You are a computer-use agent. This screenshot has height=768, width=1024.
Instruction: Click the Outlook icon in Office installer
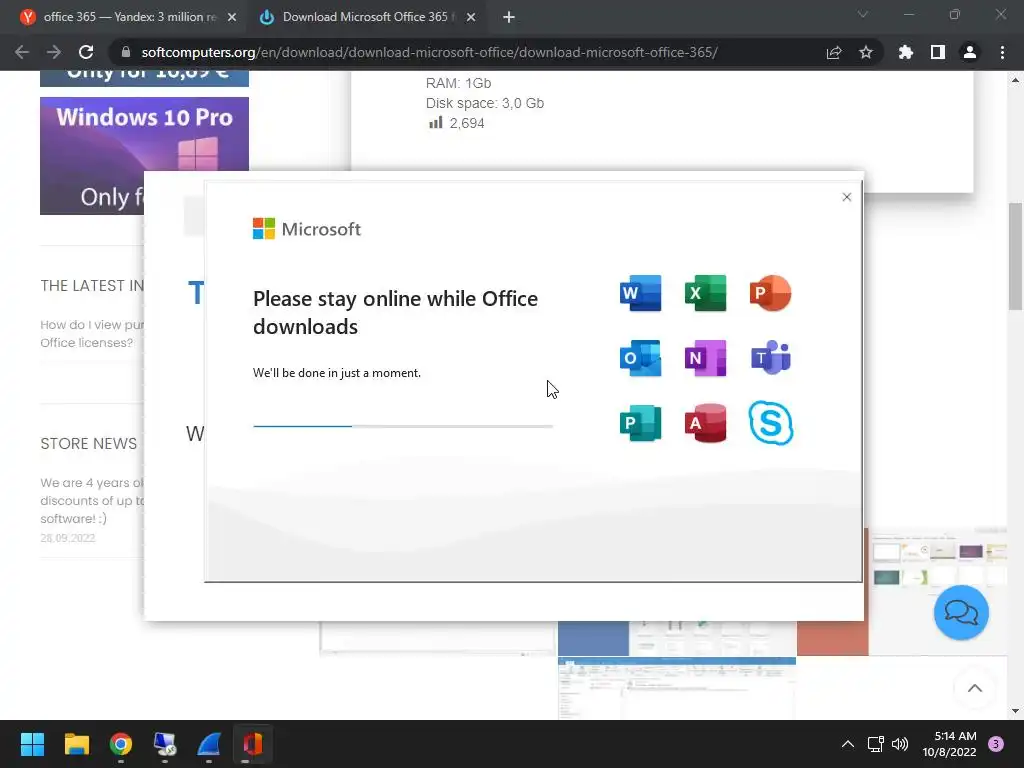point(640,358)
